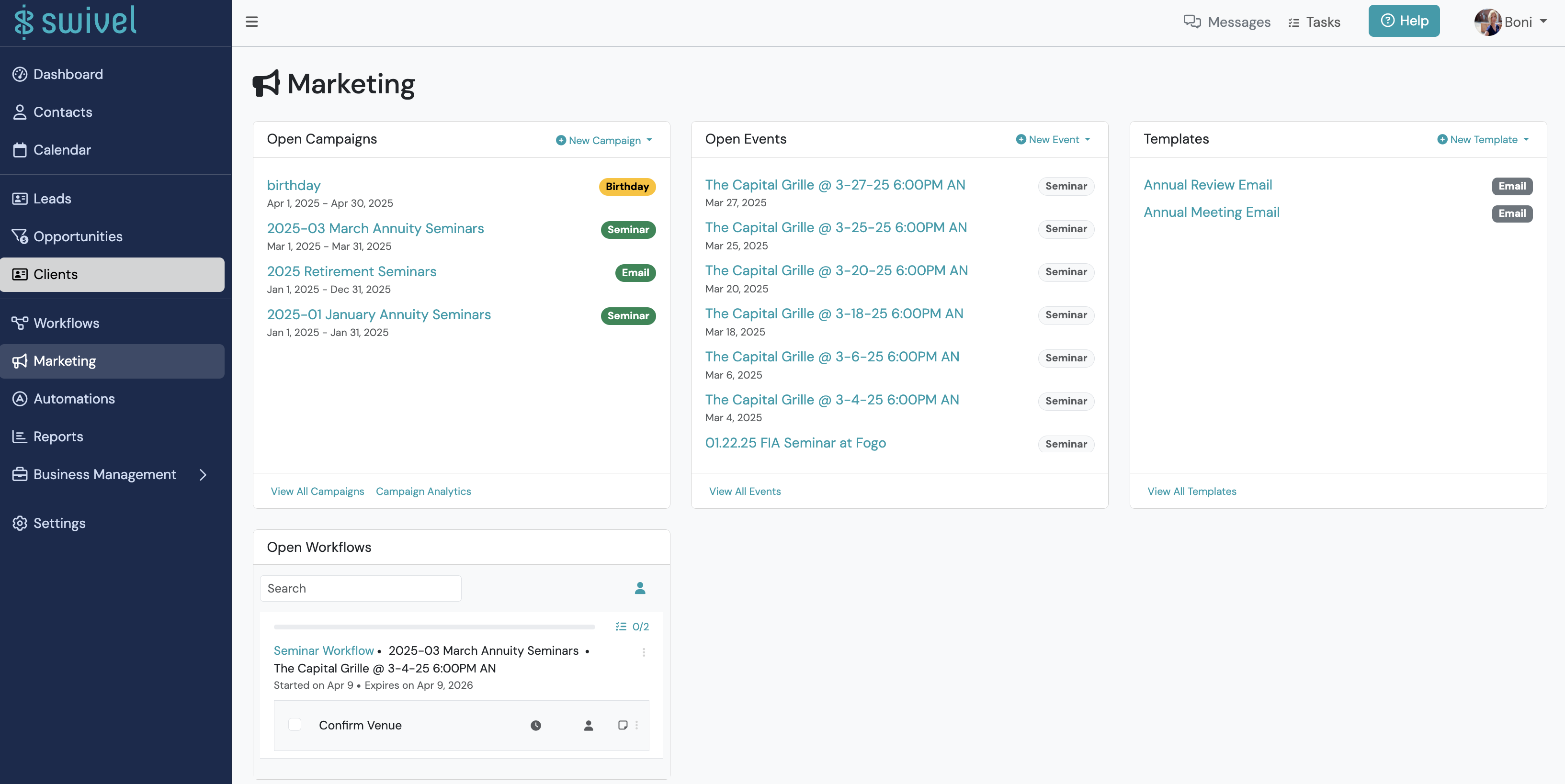This screenshot has width=1565, height=784.
Task: Open the workflow checklist icon showing 0/2
Action: tap(621, 626)
